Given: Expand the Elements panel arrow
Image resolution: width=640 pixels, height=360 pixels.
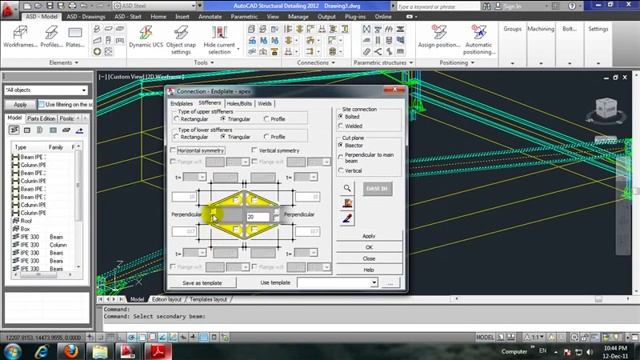Looking at the screenshot, I should click(77, 63).
